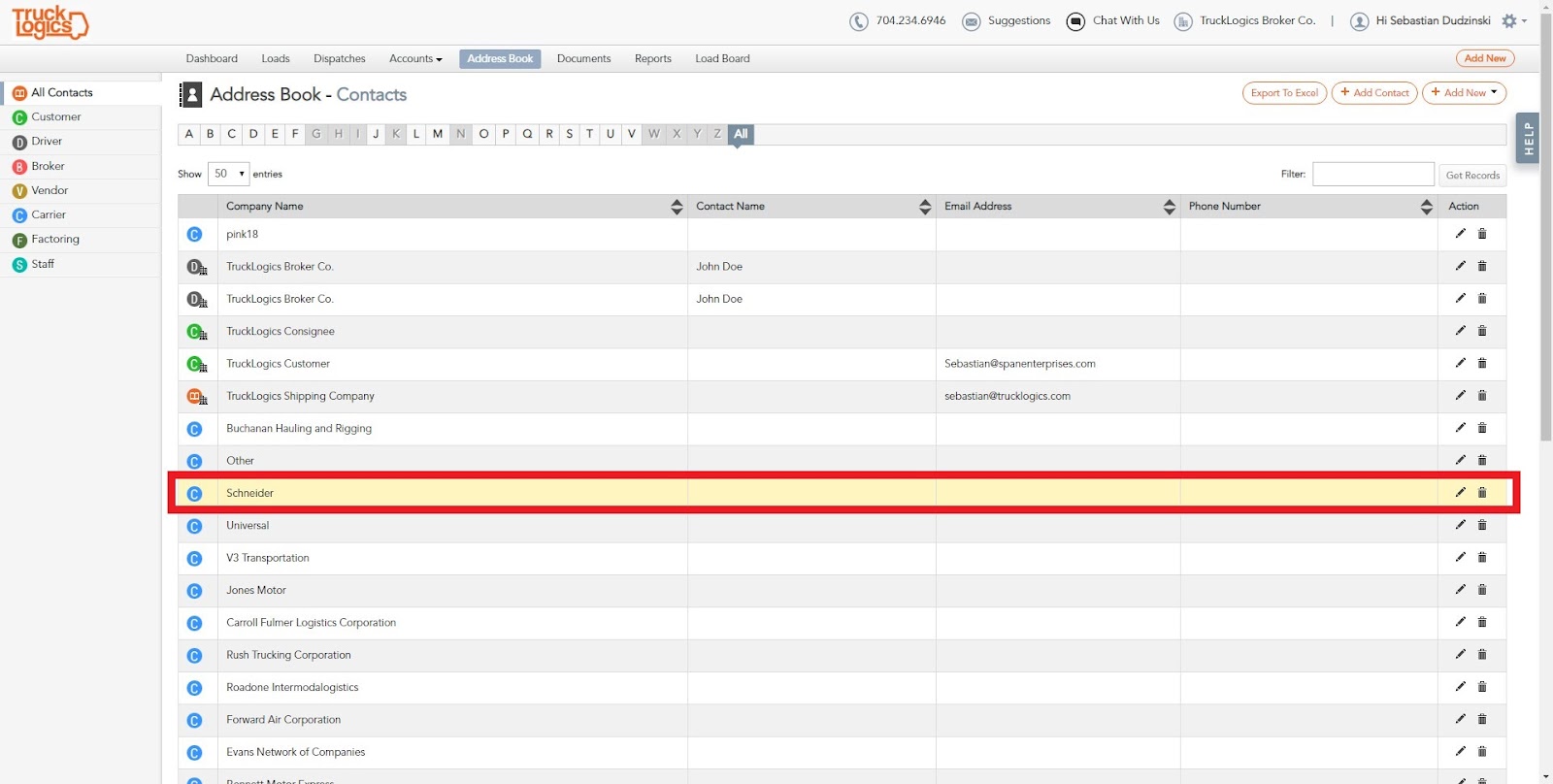The image size is (1553, 784).
Task: Open the Loads menu
Action: coord(276,59)
